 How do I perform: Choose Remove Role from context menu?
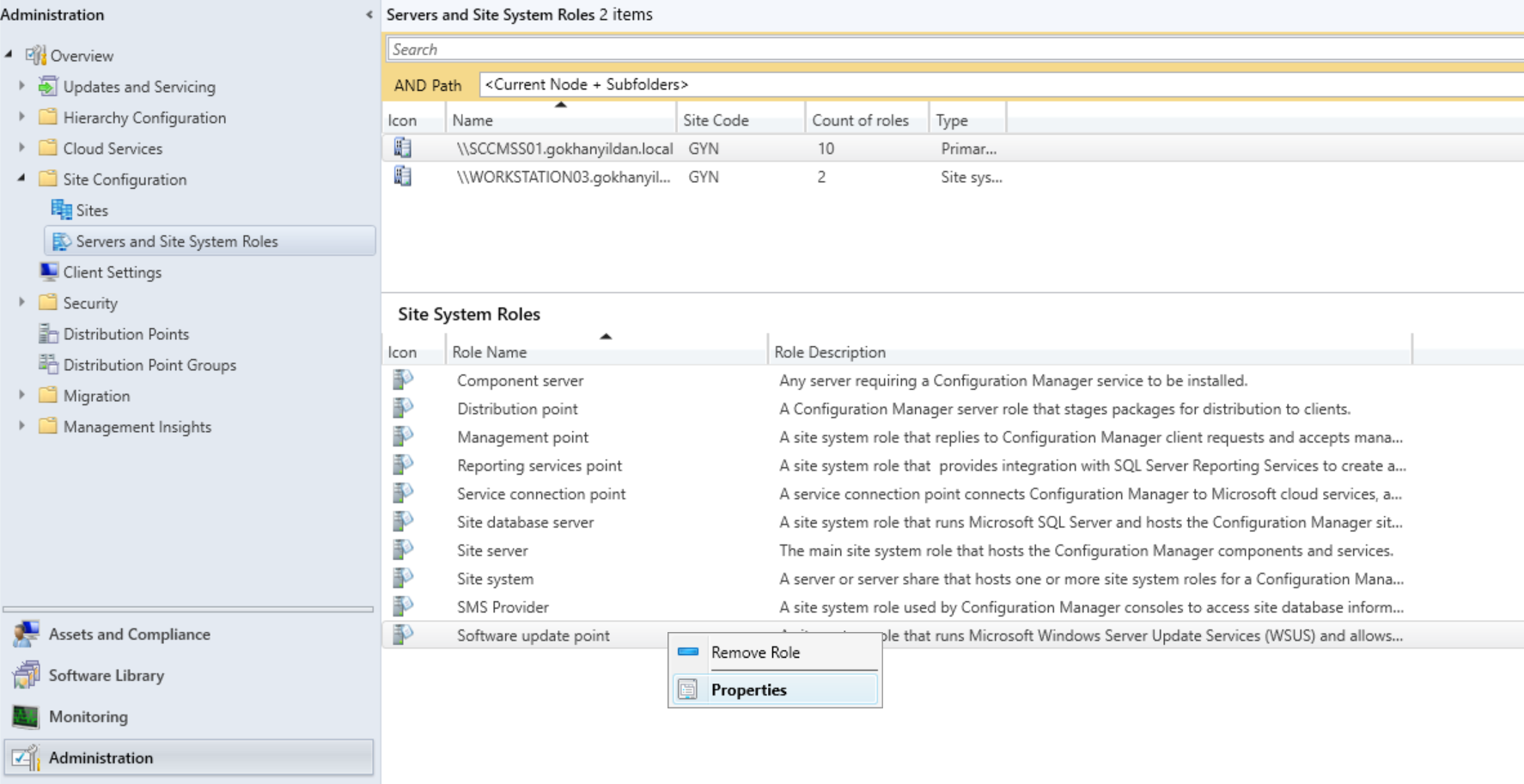[775, 653]
